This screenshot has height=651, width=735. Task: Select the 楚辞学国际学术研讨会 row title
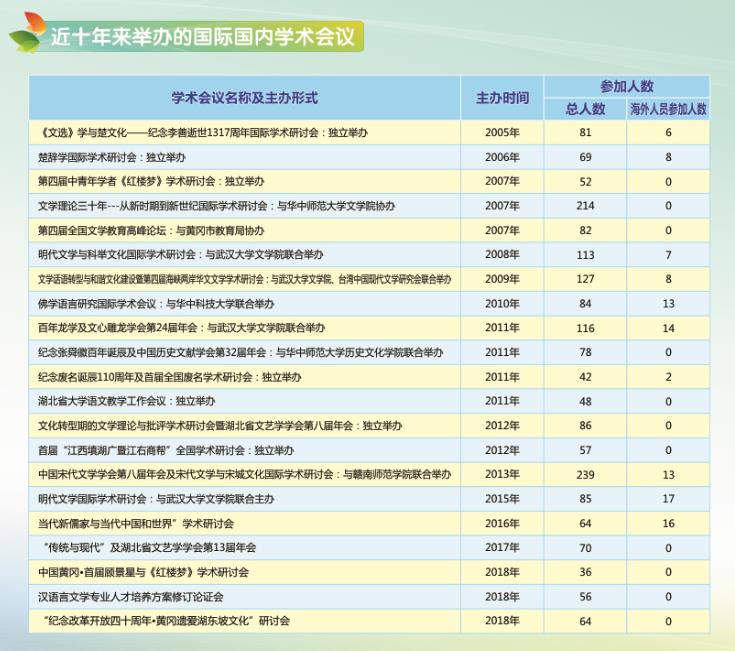[x=112, y=157]
